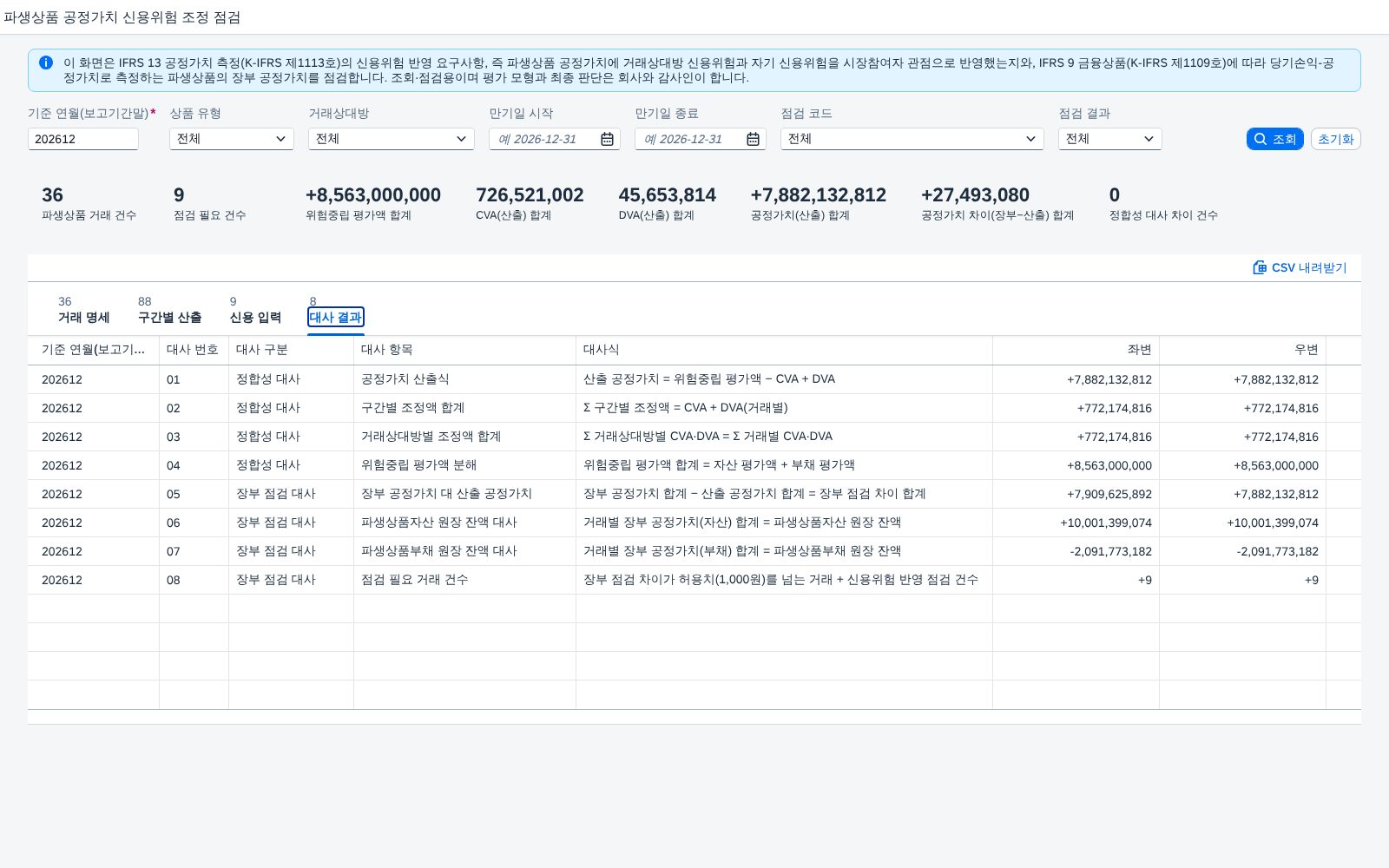Click the magnifier icon on 조회 button
Viewport: 1389px width, 868px height.
click(x=1261, y=139)
